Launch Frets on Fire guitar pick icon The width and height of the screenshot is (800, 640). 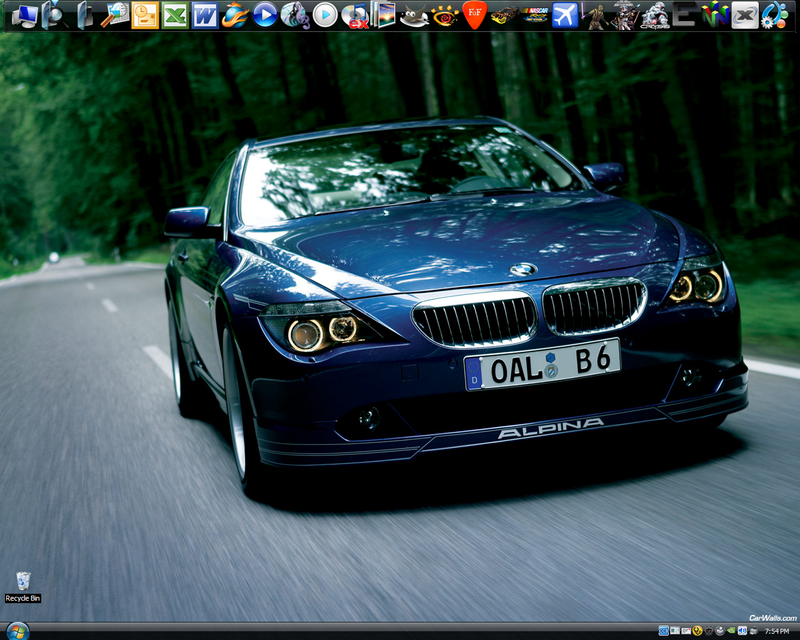point(474,15)
